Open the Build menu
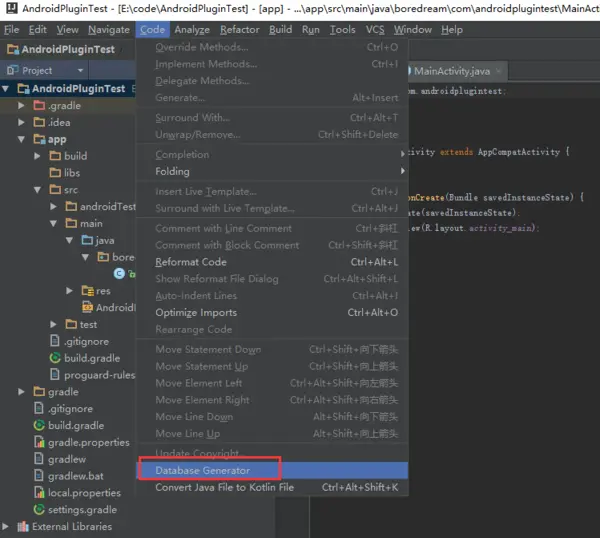The width and height of the screenshot is (600, 538). click(280, 29)
